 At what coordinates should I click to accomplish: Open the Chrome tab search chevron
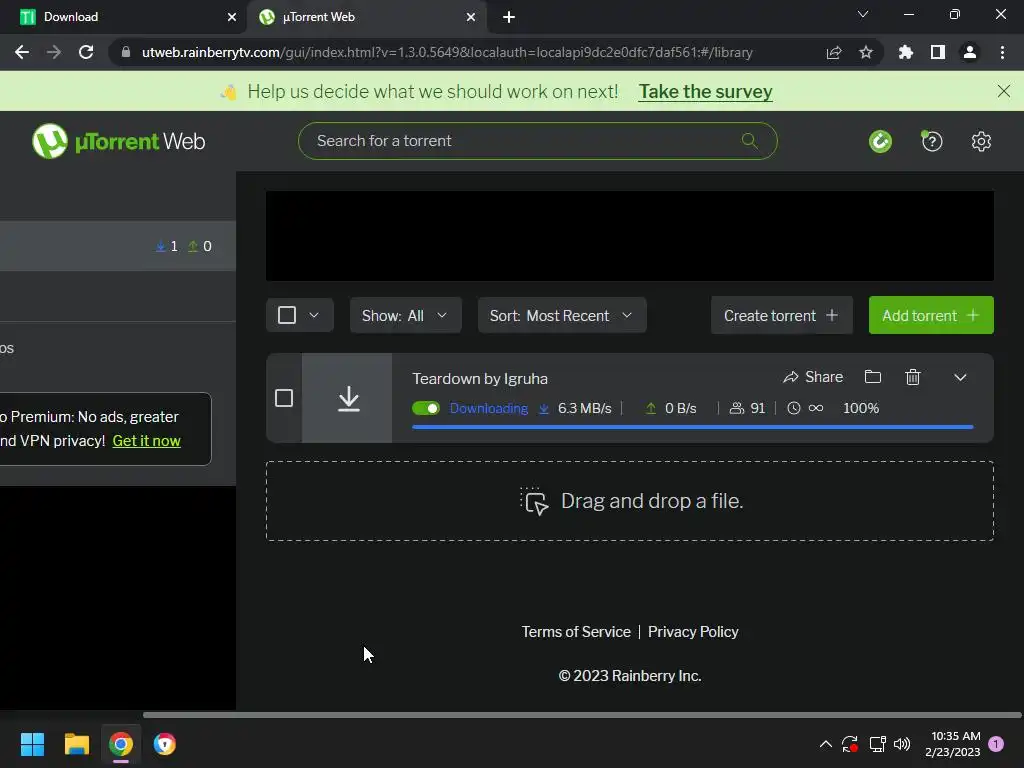(x=863, y=14)
